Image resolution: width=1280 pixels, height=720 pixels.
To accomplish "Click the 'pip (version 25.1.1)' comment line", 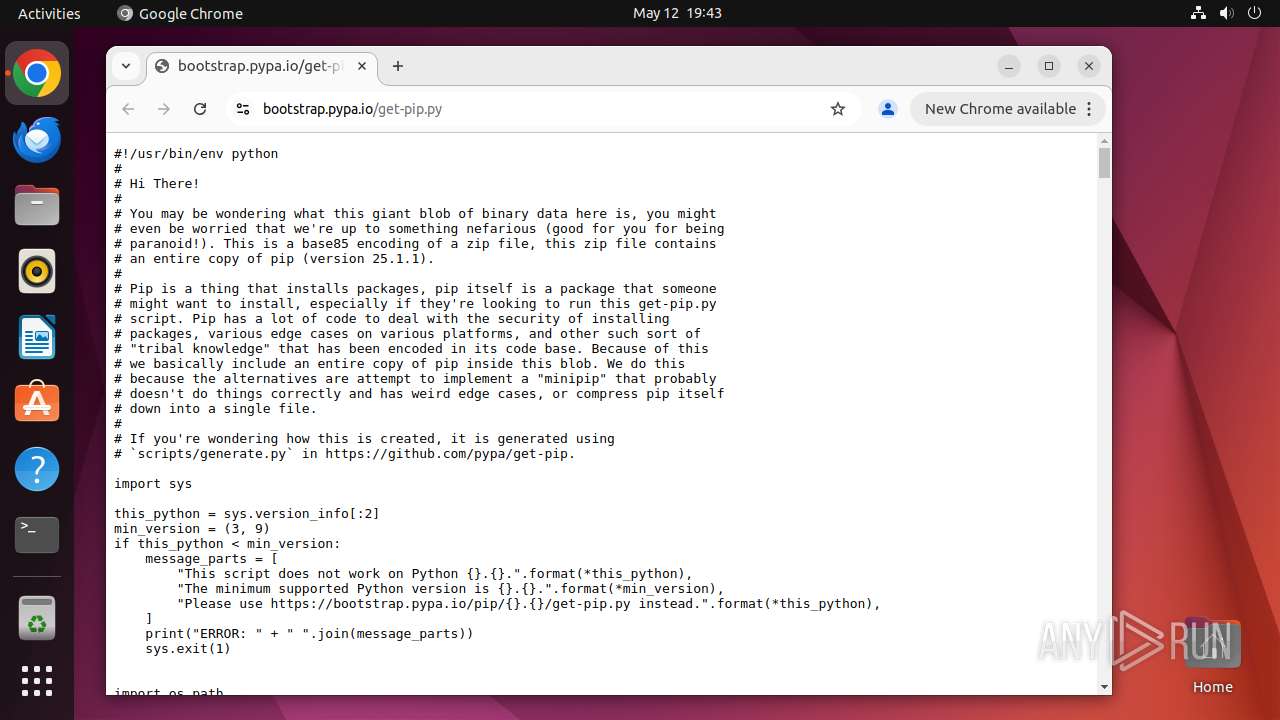I will (x=274, y=259).
